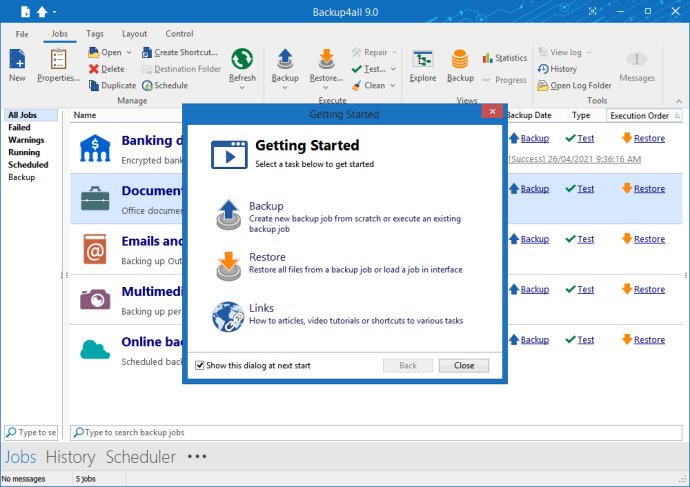Expand the ribbon Backup dropdown arrow

(285, 88)
